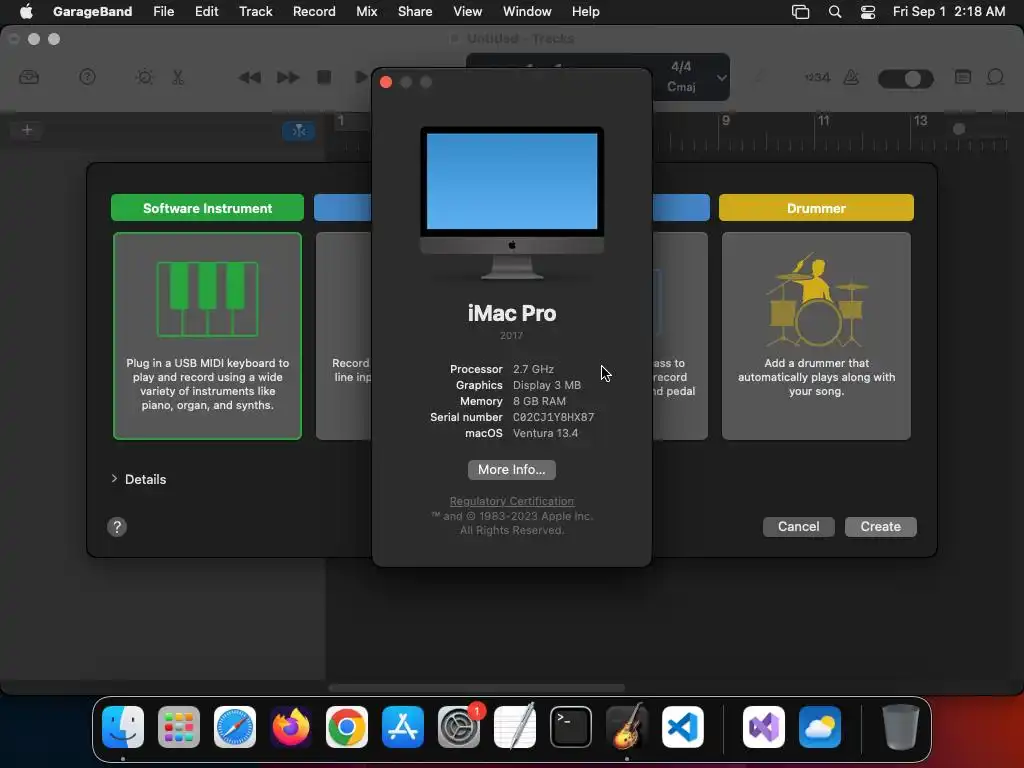Click the horizontal scrollbar below tracks area
Viewport: 1024px width, 768px height.
click(x=477, y=688)
